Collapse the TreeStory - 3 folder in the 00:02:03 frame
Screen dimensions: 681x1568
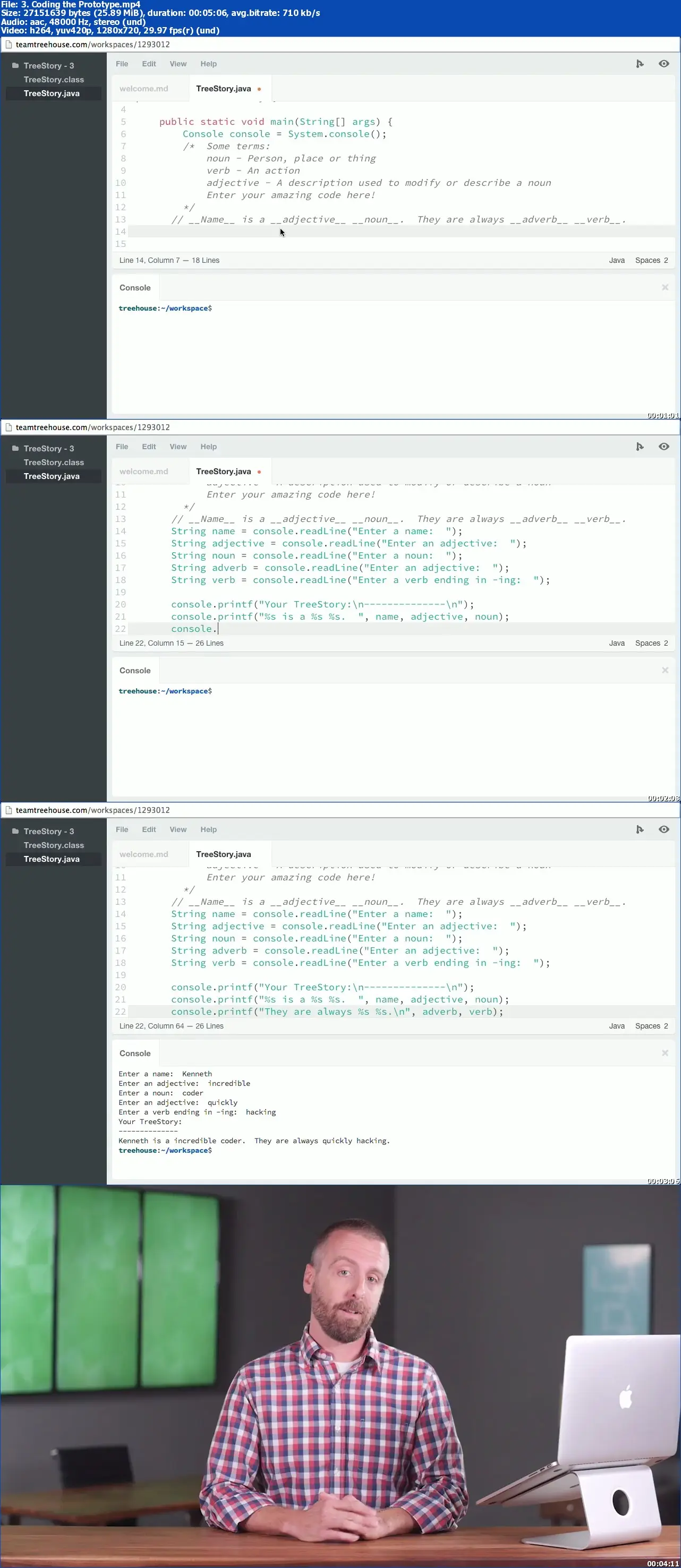42,449
